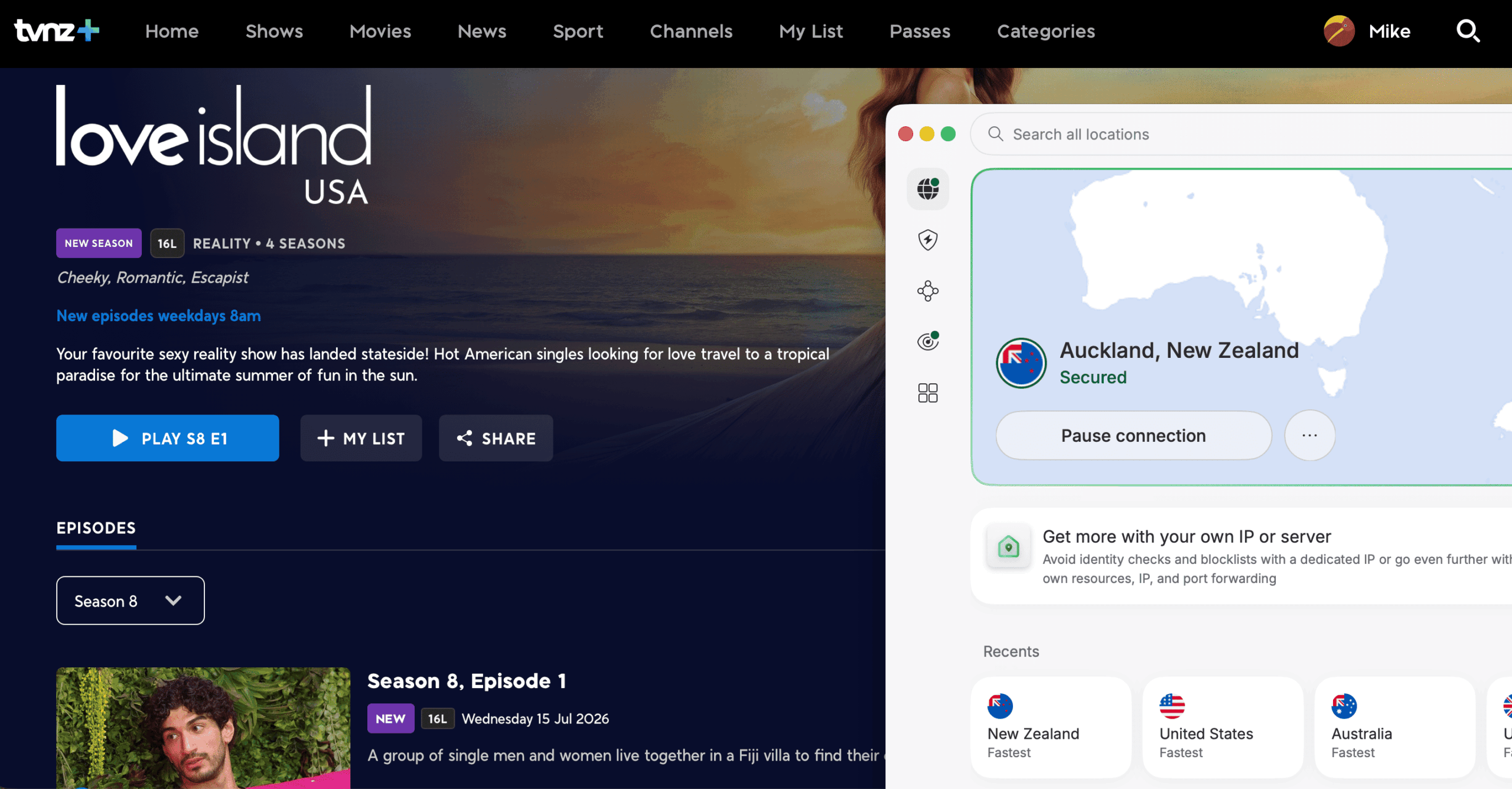
Task: Open the Get more with your own IP banner
Action: click(x=1241, y=556)
